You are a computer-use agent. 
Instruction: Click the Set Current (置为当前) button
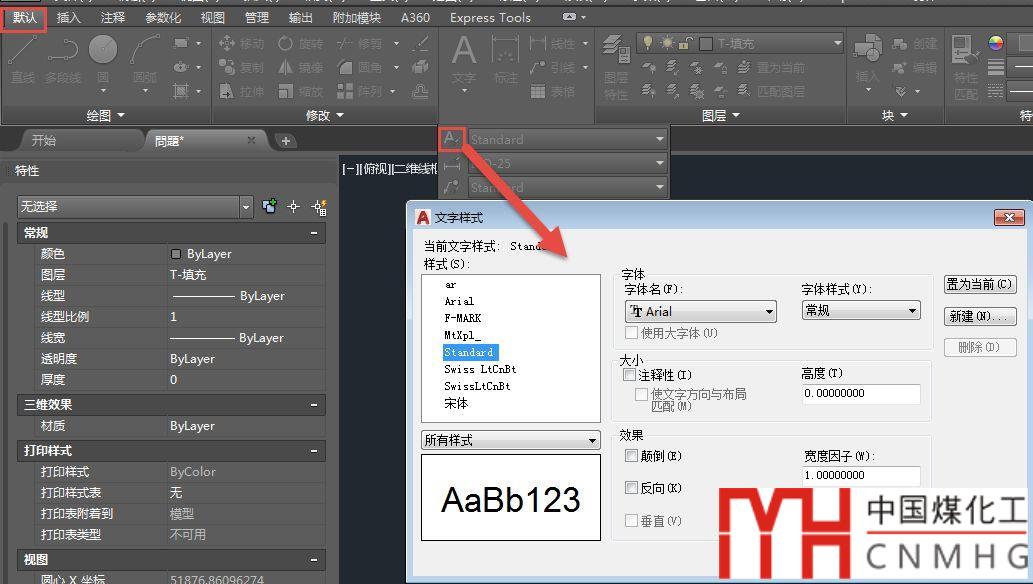979,284
